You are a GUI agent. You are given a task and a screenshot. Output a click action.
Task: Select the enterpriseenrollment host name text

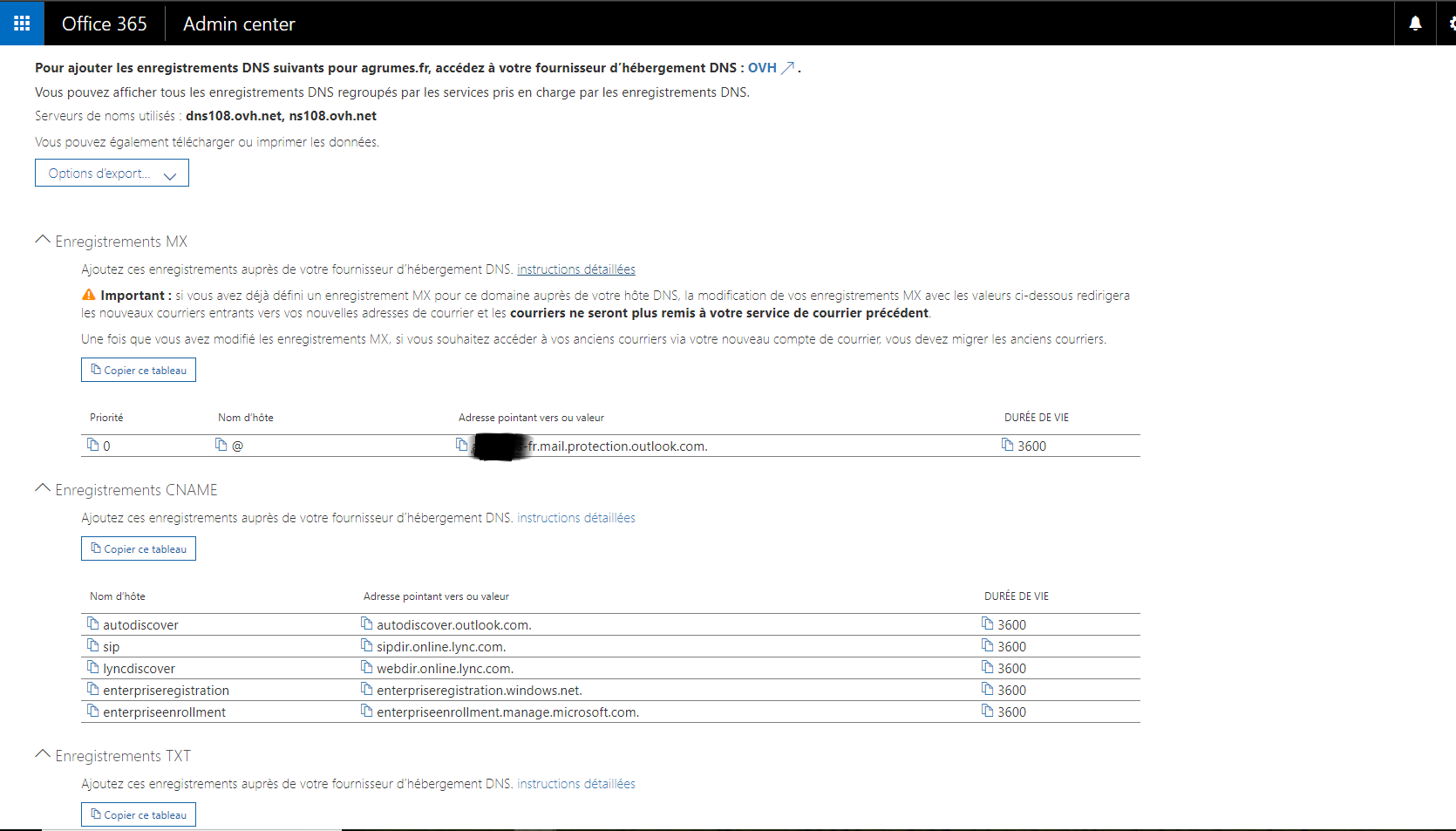(164, 712)
